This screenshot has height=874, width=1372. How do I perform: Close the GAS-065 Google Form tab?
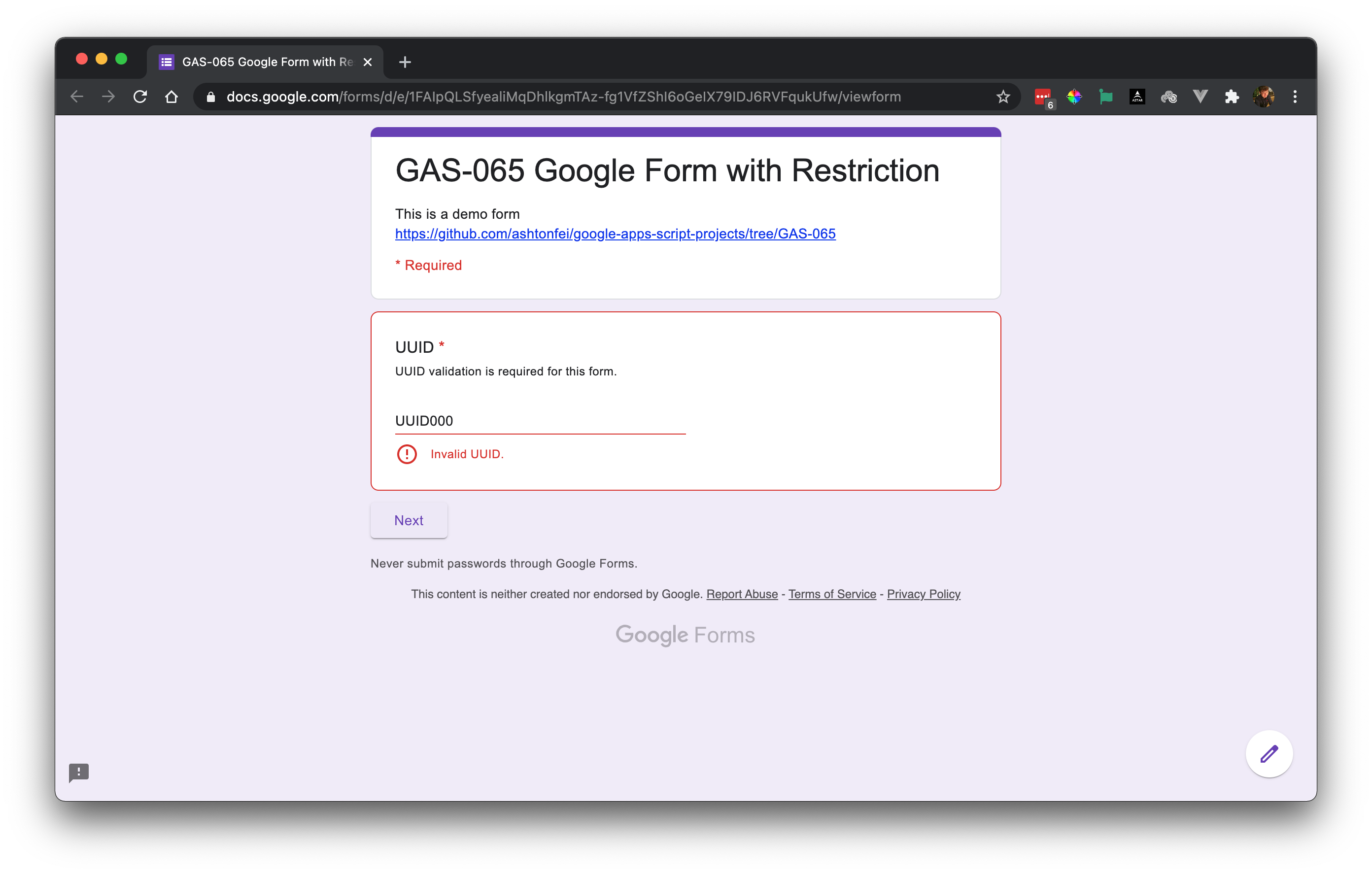[368, 62]
